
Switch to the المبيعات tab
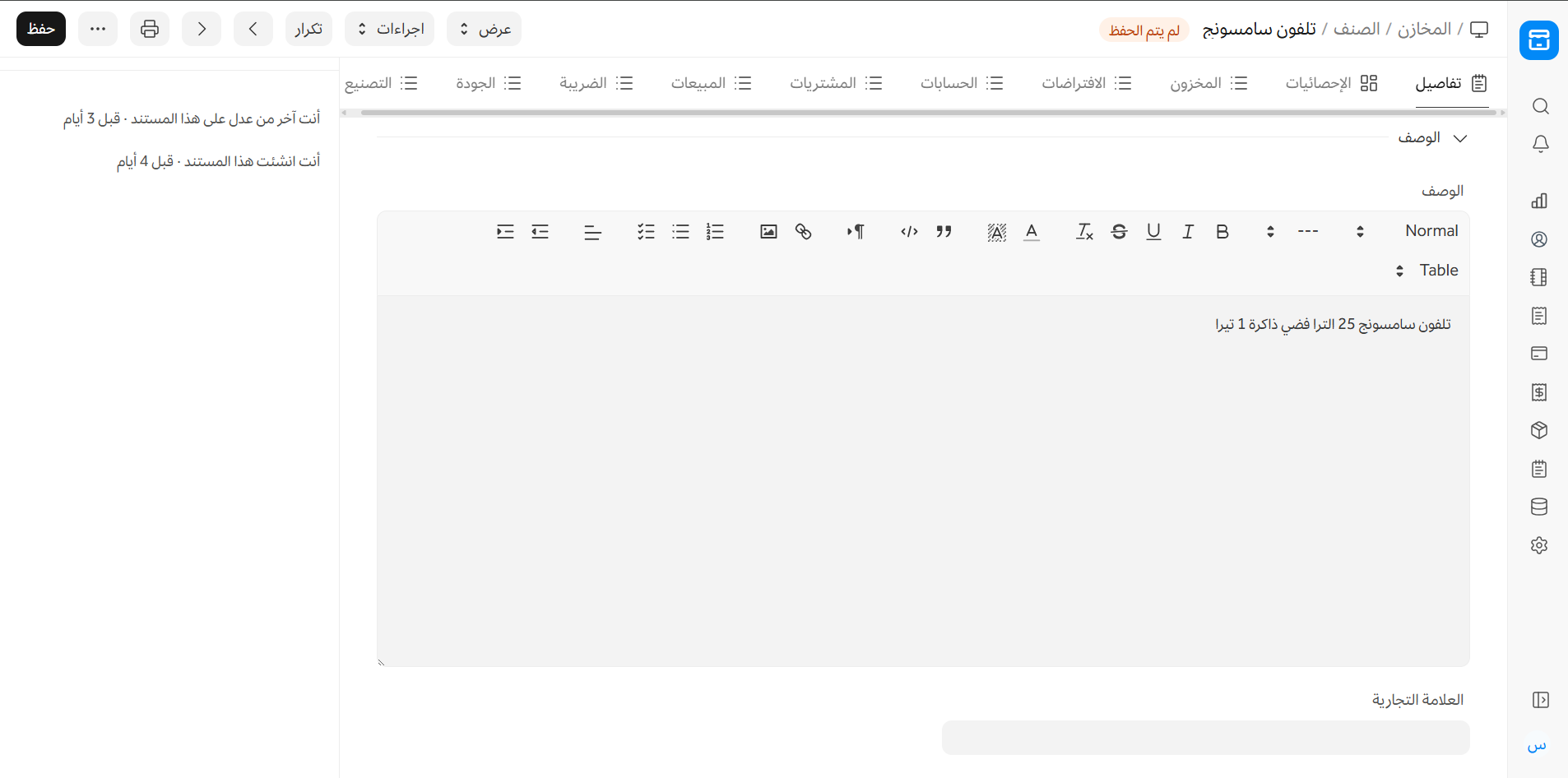pyautogui.click(x=711, y=83)
